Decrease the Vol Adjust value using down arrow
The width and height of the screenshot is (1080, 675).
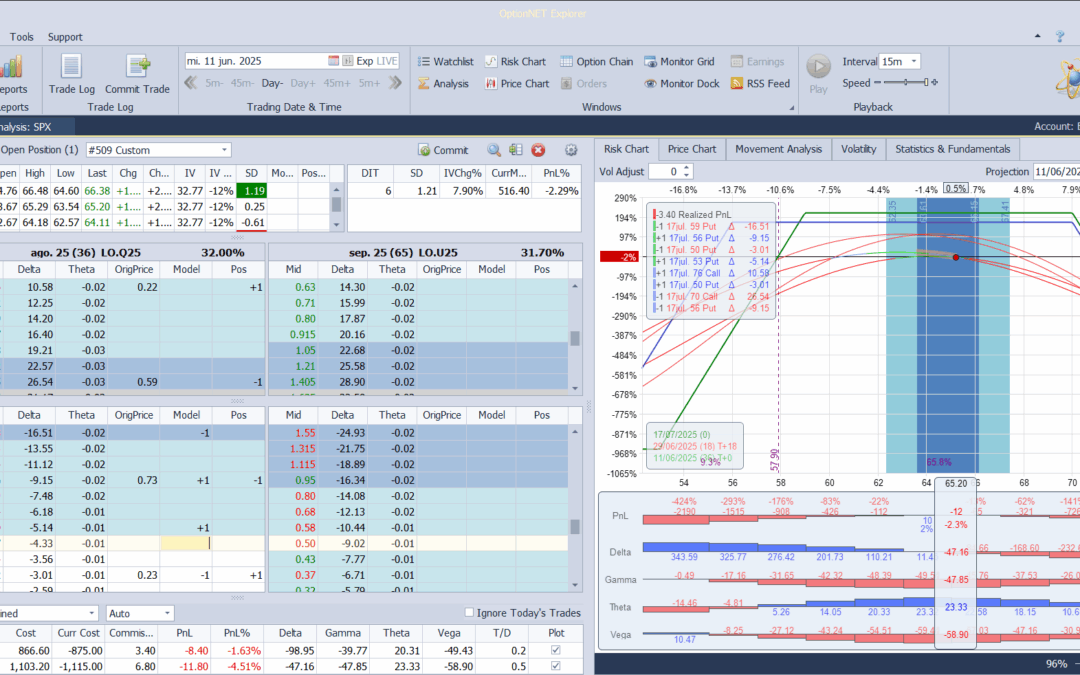pyautogui.click(x=686, y=175)
